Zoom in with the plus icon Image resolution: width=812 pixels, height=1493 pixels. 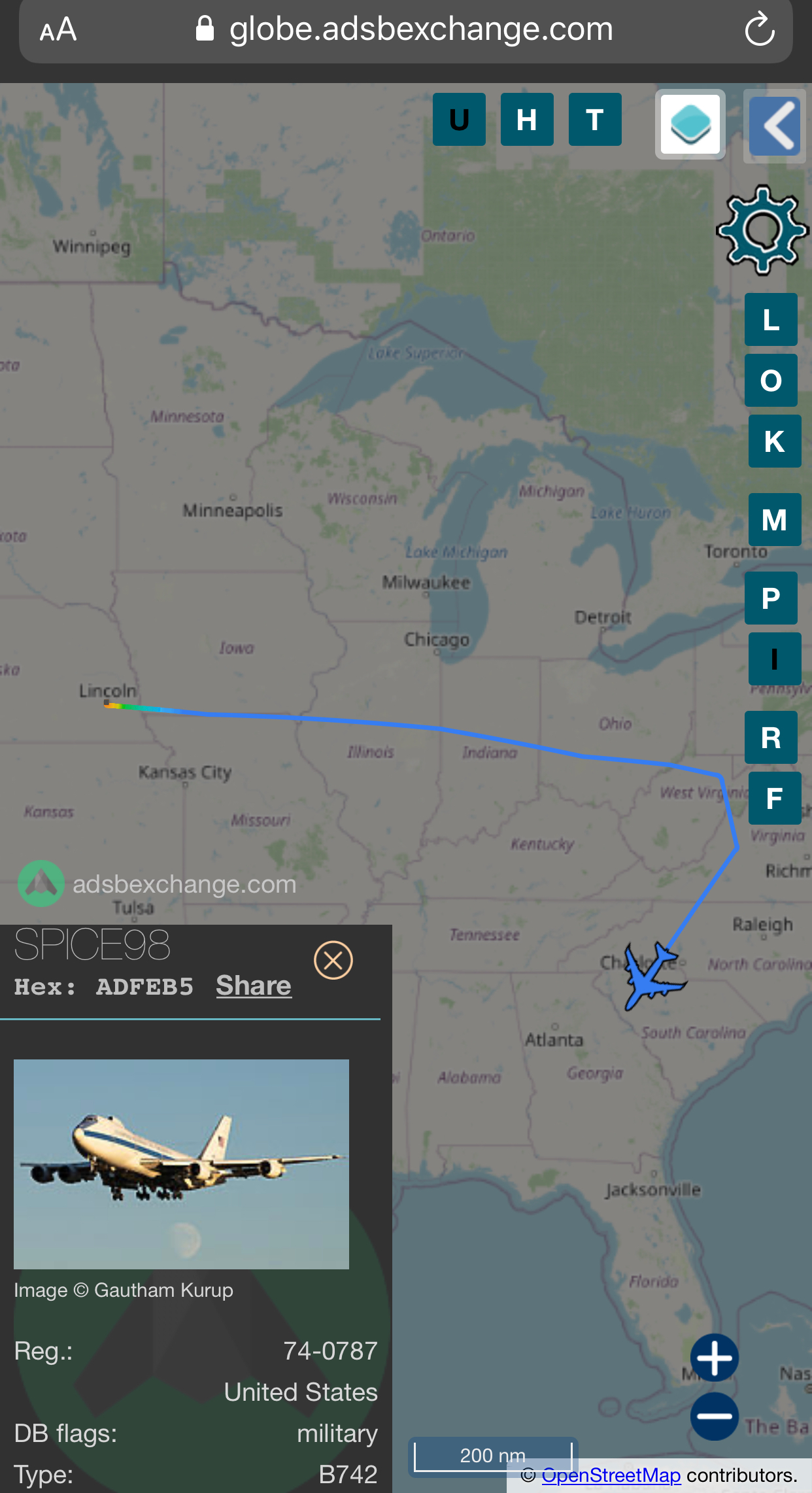point(715,1358)
